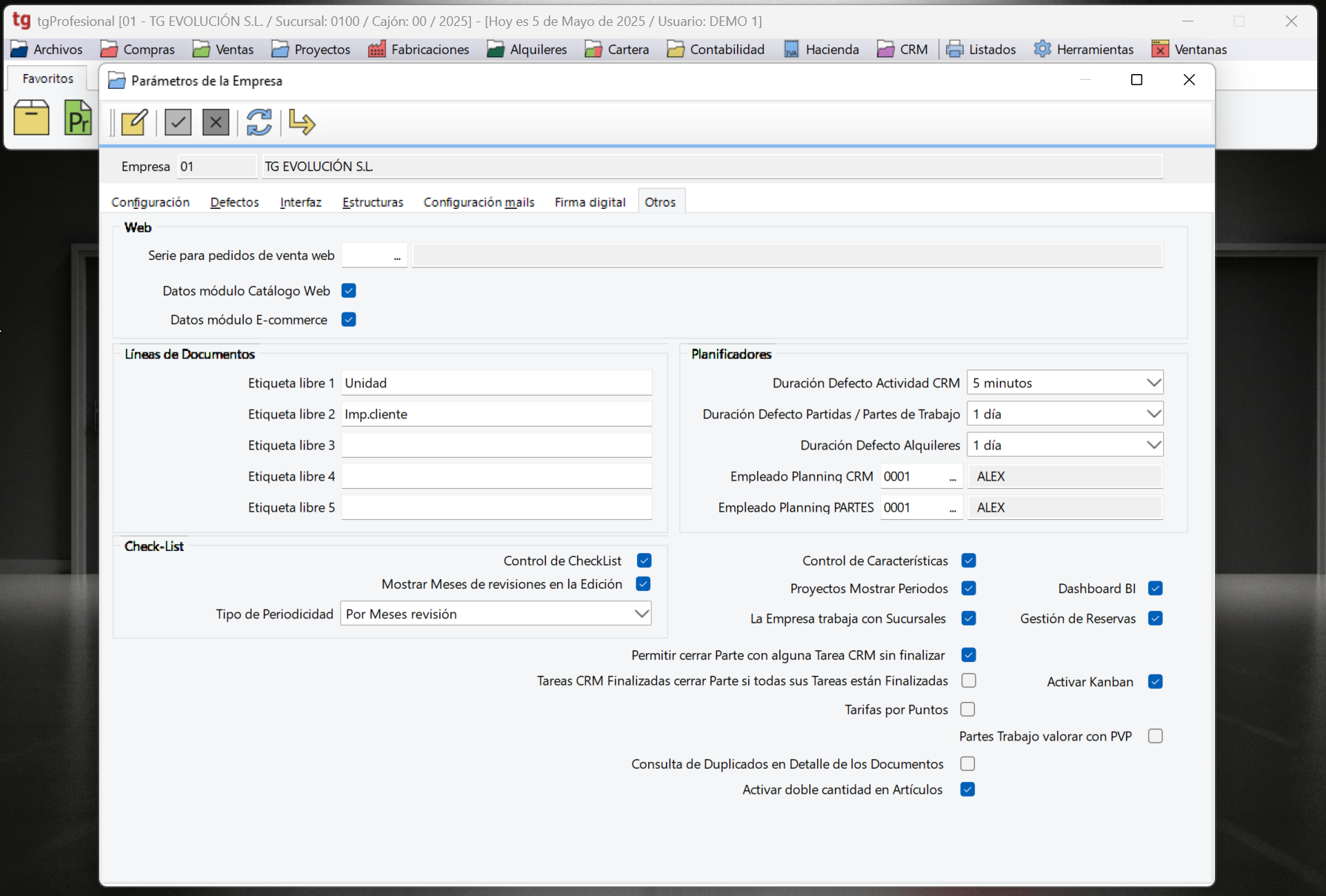This screenshot has width=1326, height=896.
Task: Open the Contabilidad menu
Action: [716, 50]
